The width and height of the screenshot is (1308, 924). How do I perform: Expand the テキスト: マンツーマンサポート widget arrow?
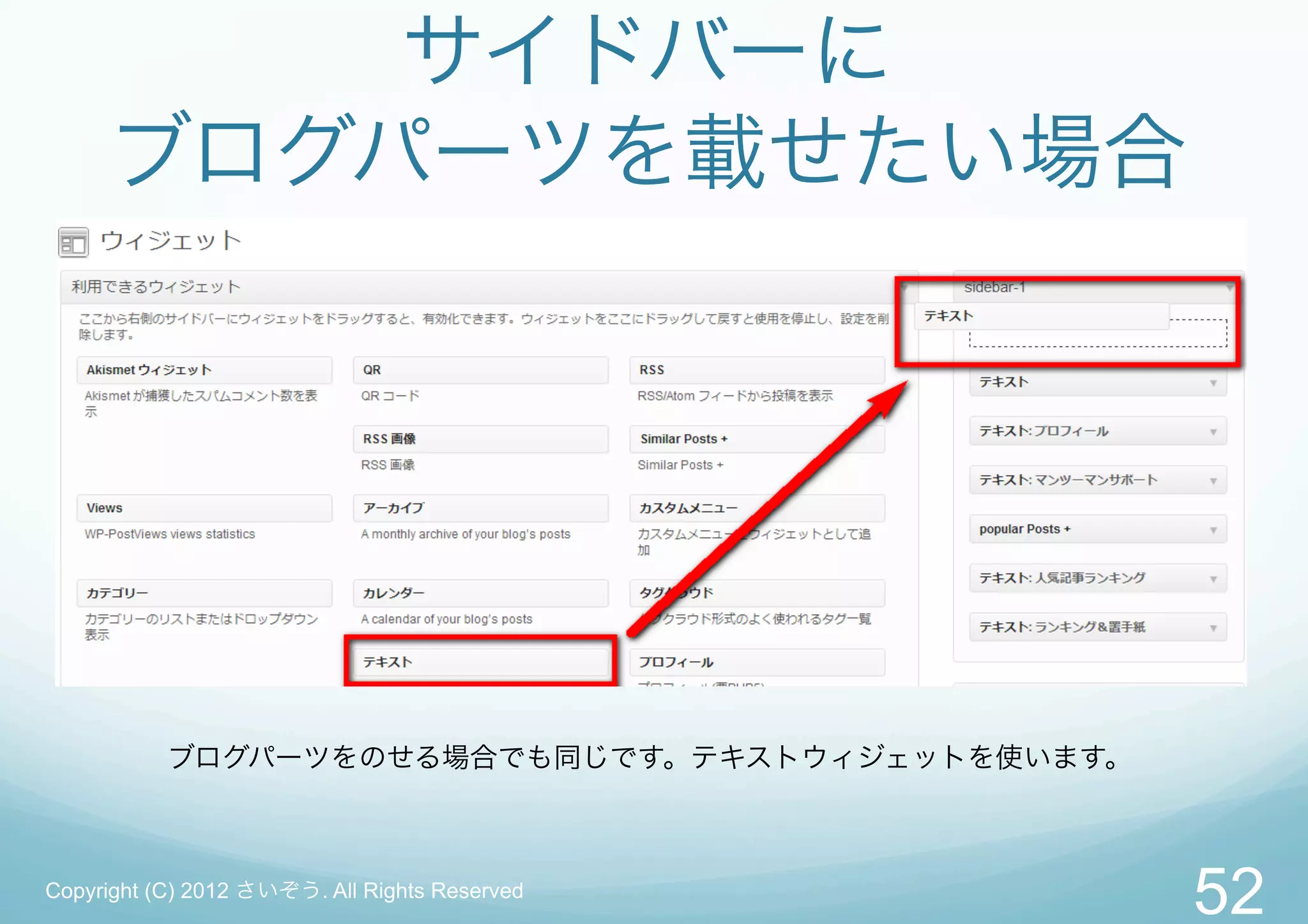click(x=1213, y=481)
